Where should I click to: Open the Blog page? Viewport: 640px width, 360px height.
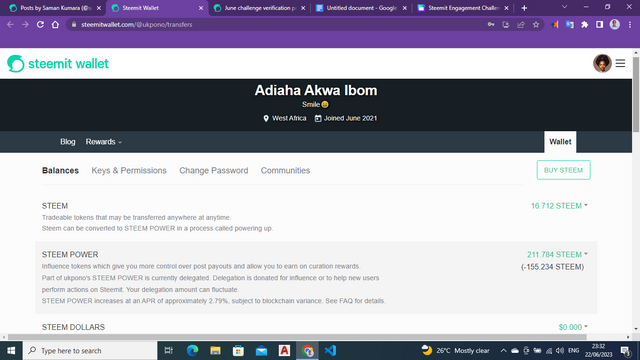(x=68, y=142)
